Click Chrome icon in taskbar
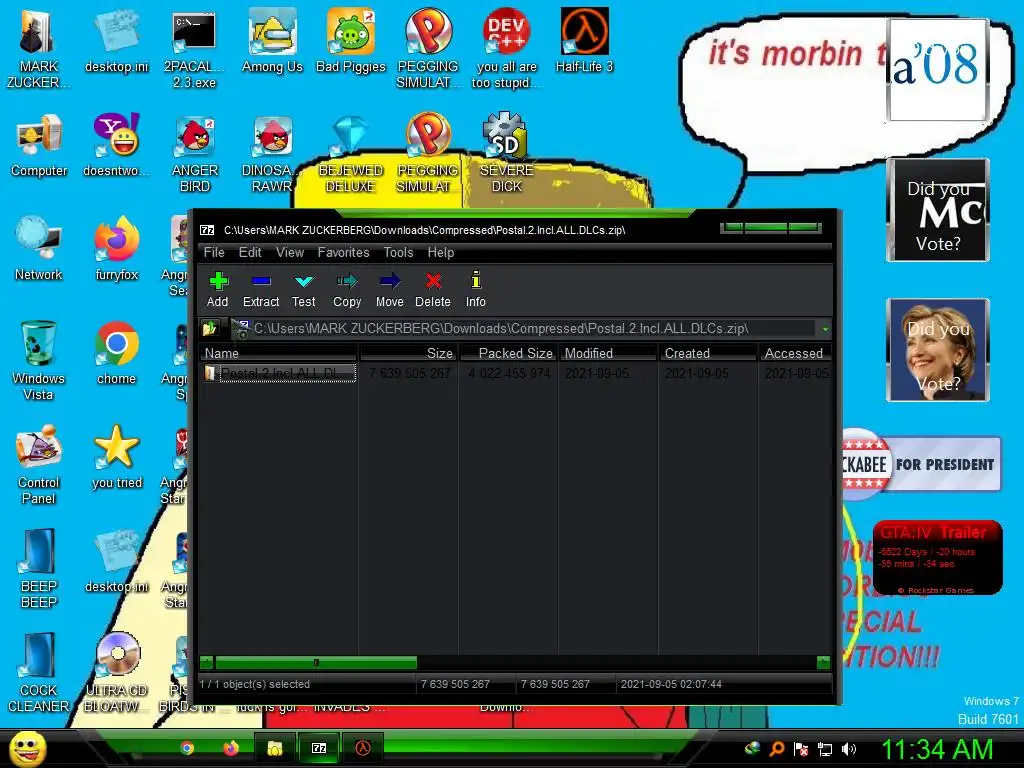The image size is (1024, 768). (x=187, y=748)
